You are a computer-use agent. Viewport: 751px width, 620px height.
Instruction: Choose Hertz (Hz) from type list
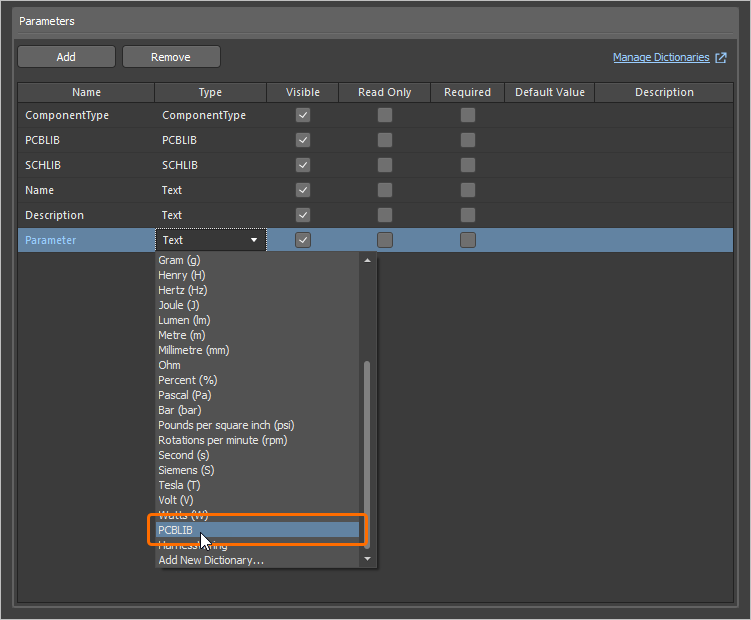click(x=258, y=290)
